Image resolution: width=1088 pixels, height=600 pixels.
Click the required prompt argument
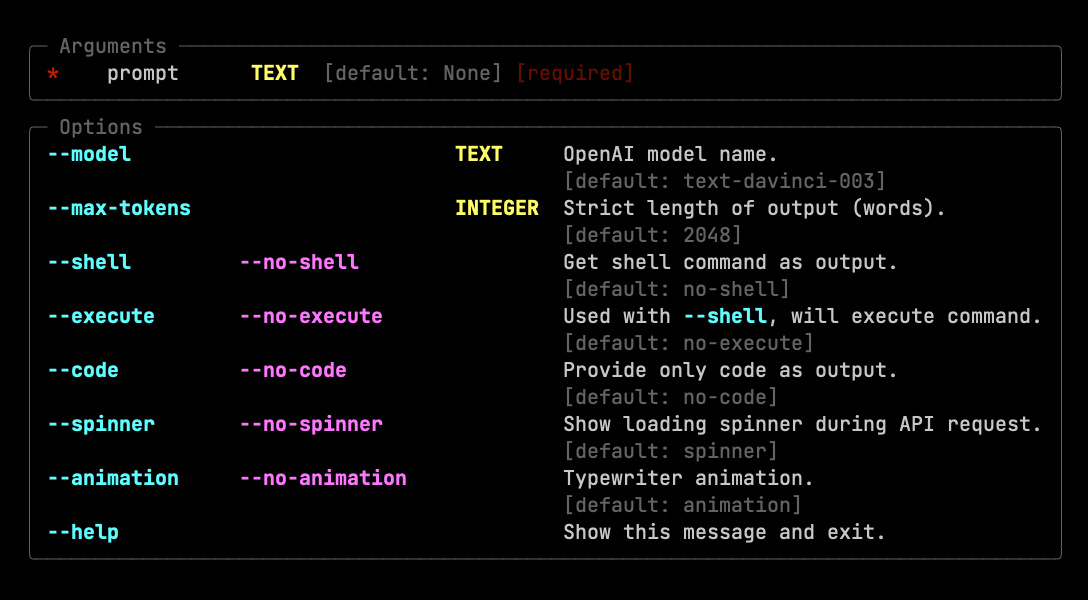point(143,73)
